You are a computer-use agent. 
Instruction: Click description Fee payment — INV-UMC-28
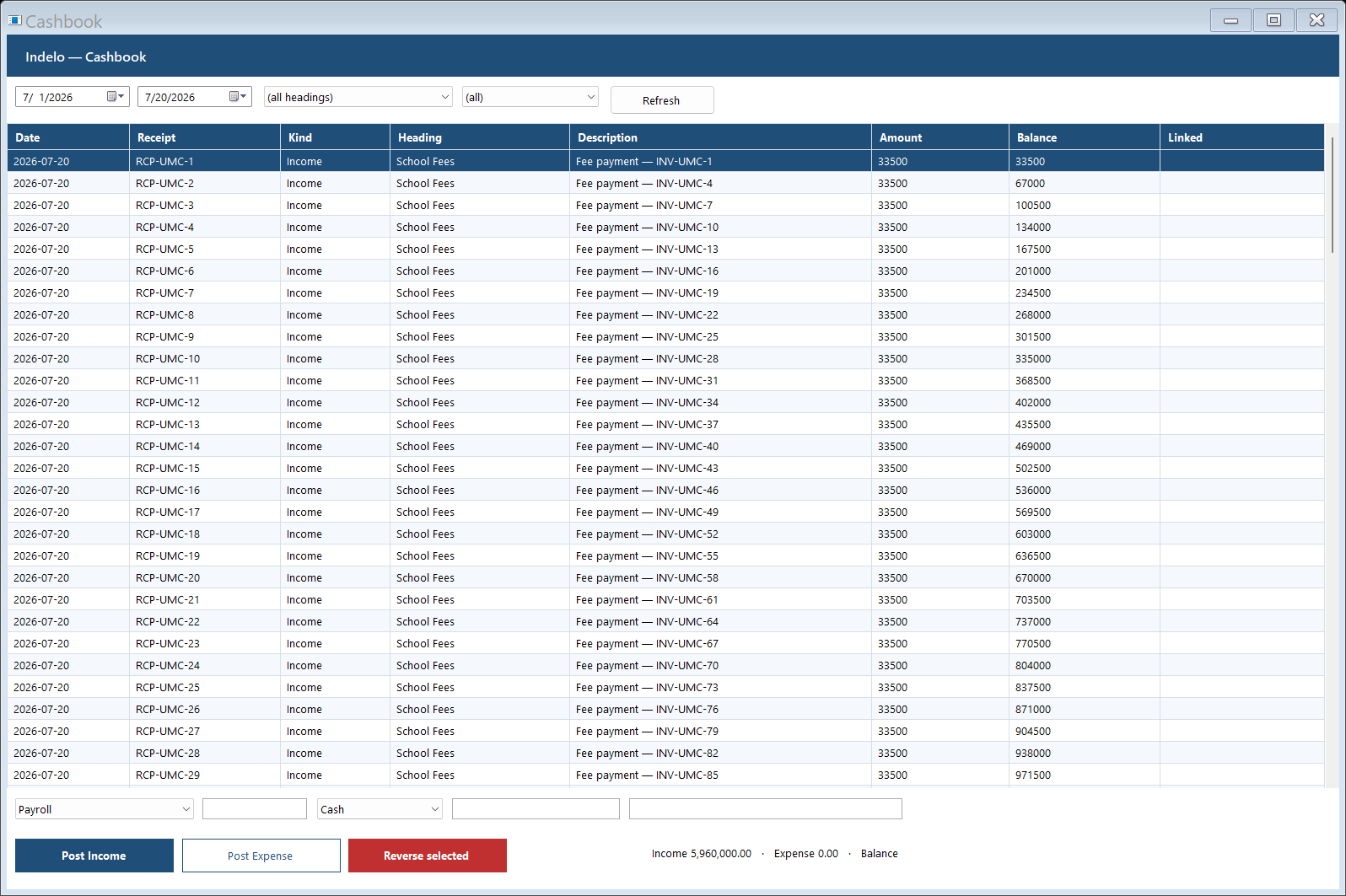tap(648, 358)
